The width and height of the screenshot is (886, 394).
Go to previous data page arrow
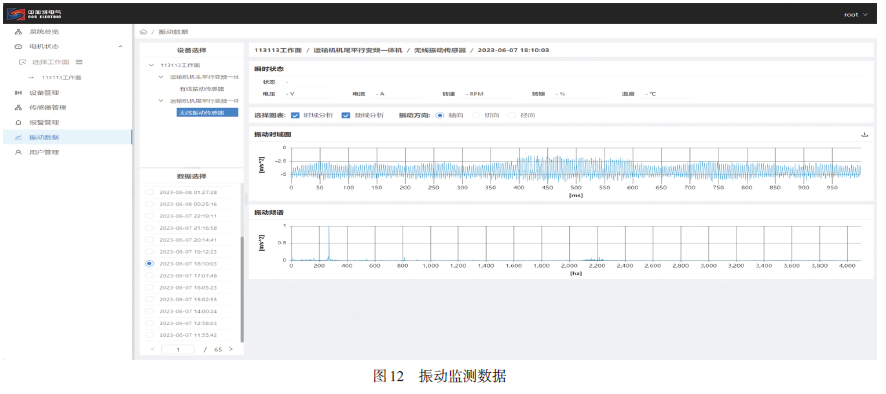click(153, 349)
